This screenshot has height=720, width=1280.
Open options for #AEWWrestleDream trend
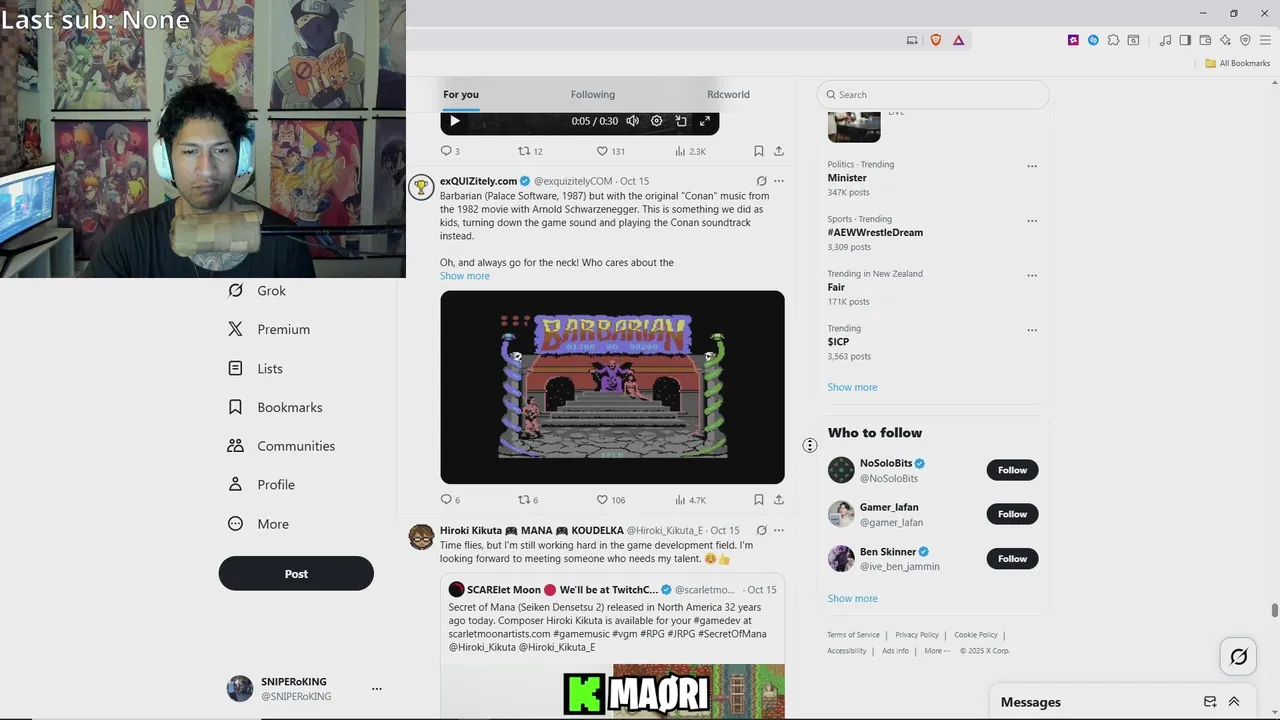[x=1032, y=221]
